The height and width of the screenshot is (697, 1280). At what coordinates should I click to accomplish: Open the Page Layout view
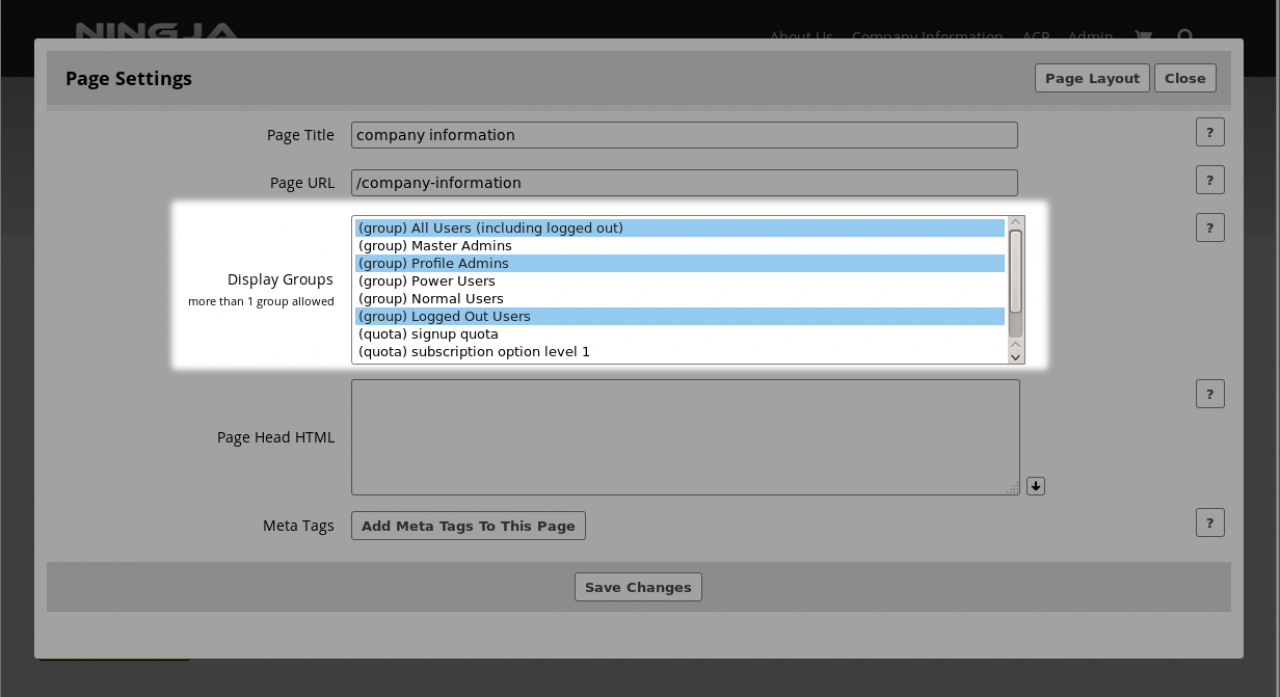[x=1092, y=79]
